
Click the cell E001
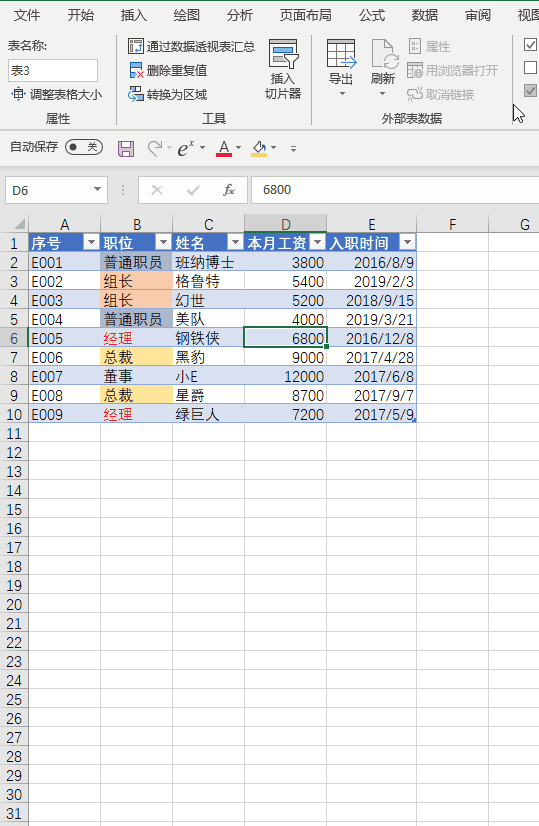[64, 262]
